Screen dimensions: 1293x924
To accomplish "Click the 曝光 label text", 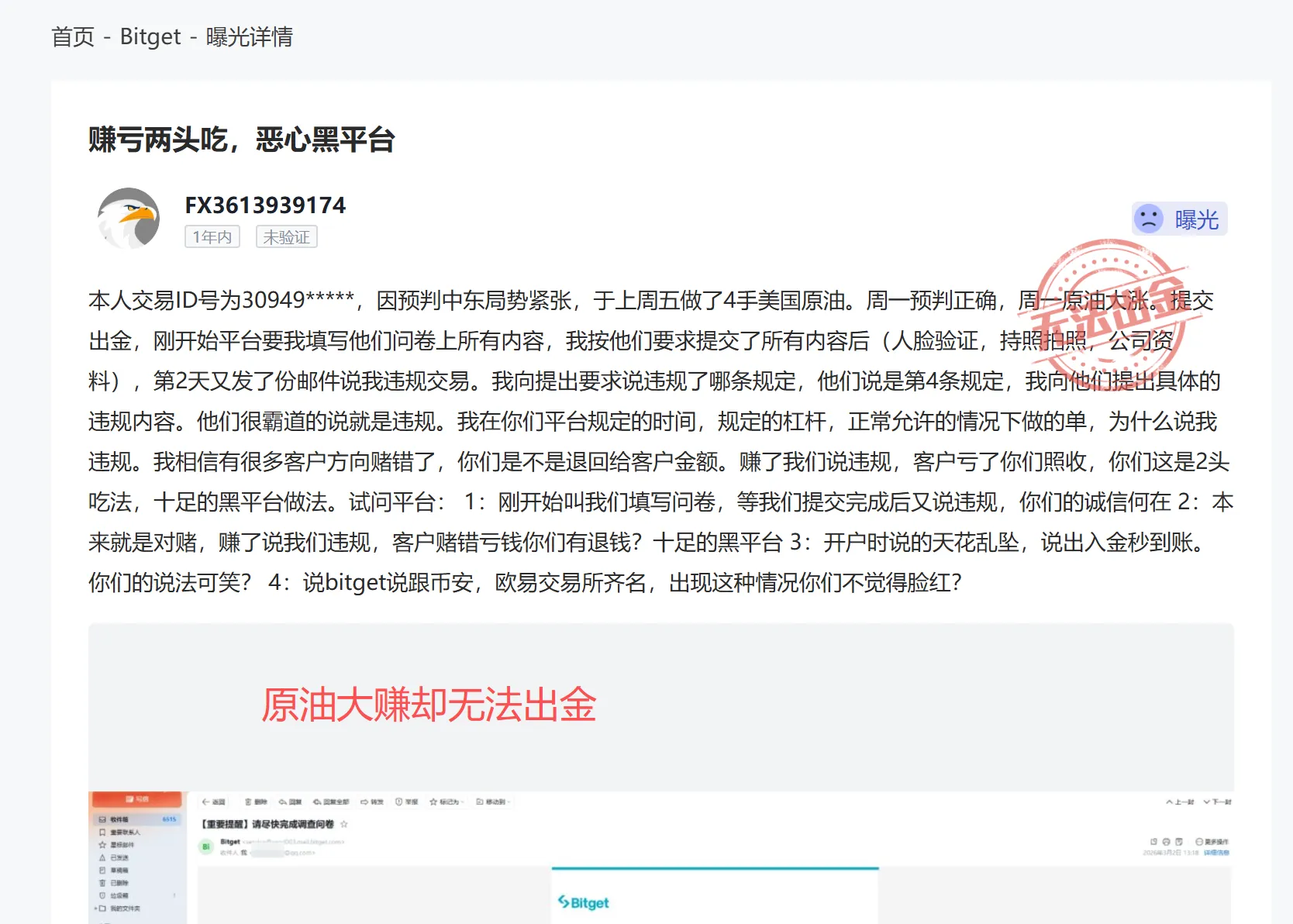I will point(1197,219).
